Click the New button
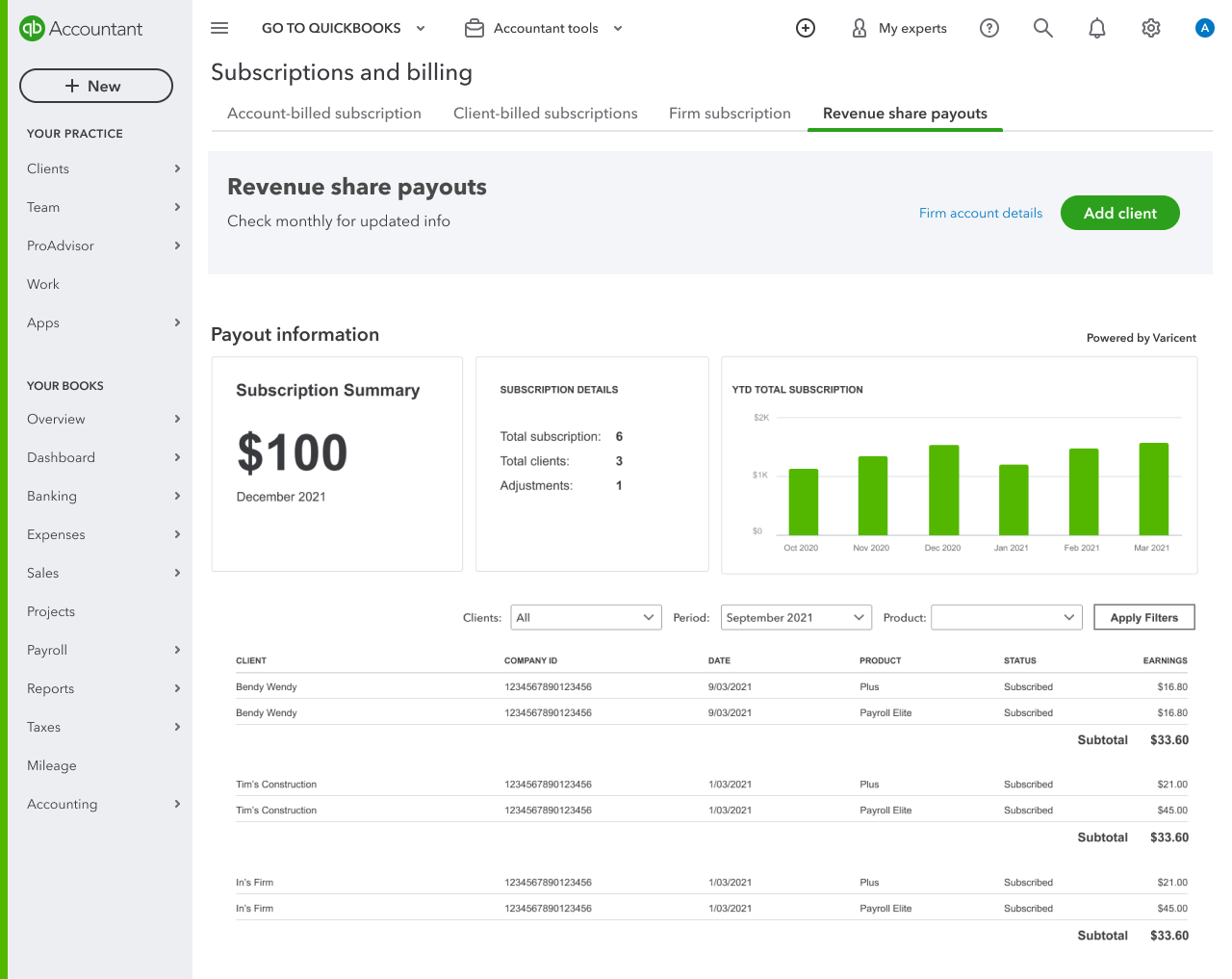Image resolution: width=1232 pixels, height=979 pixels. click(96, 86)
